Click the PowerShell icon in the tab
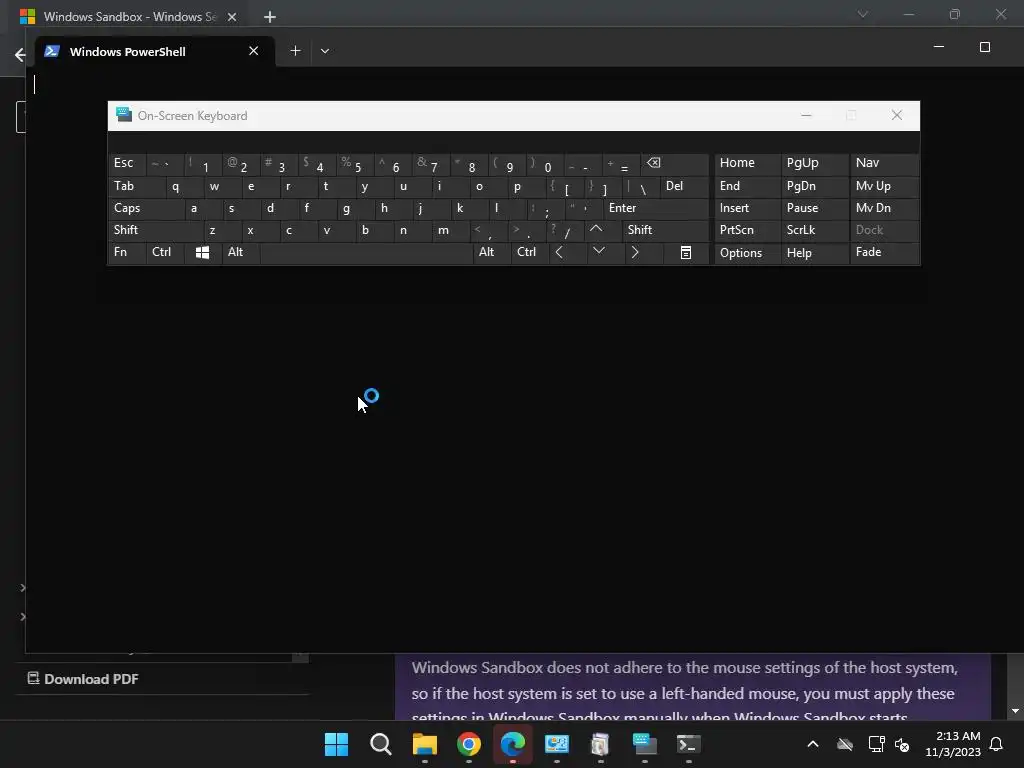Screen dimensions: 1024x768 [x=52, y=51]
